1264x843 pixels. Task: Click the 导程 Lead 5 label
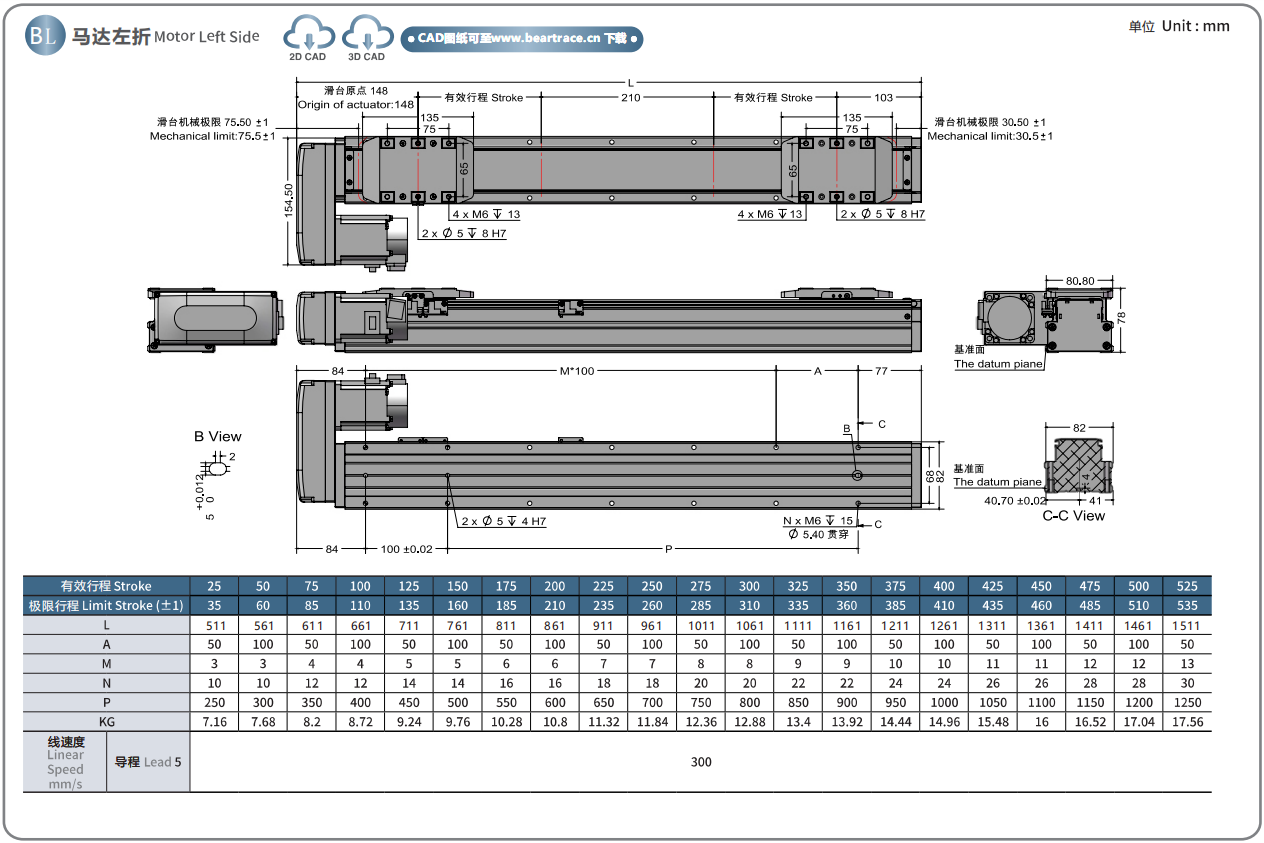[148, 762]
